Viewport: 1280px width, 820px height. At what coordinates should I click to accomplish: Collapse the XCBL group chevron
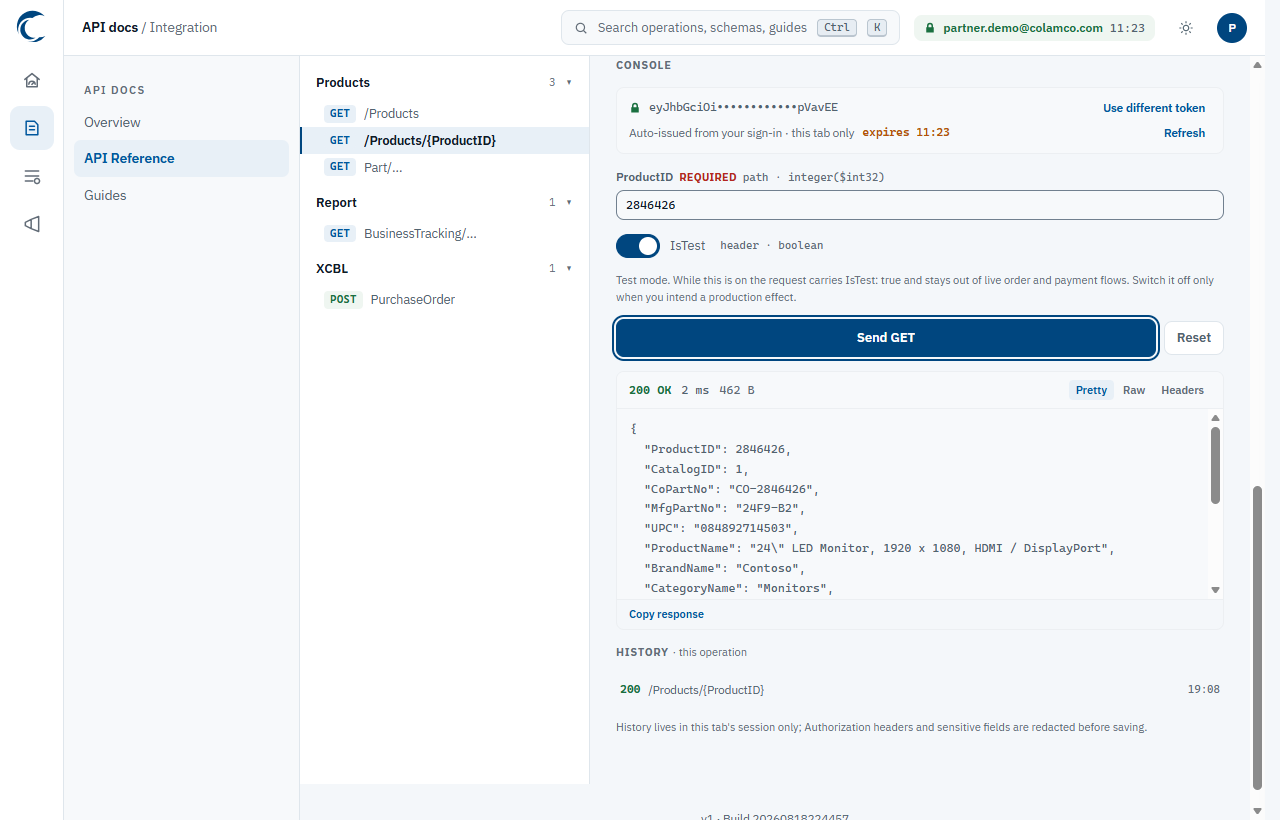point(569,269)
